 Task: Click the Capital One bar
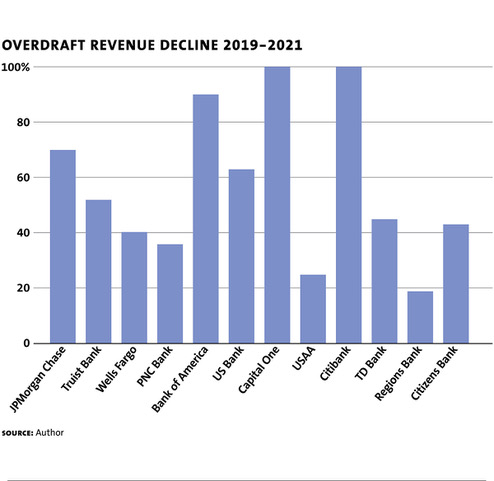click(277, 205)
